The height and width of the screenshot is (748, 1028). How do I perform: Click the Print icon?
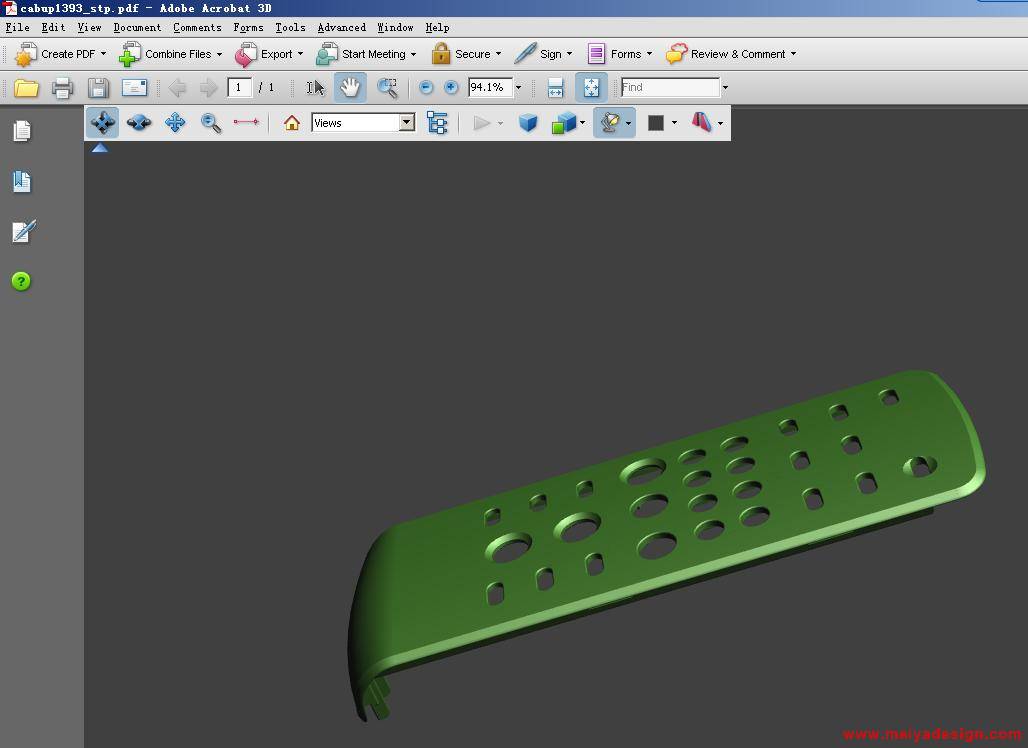coord(62,87)
